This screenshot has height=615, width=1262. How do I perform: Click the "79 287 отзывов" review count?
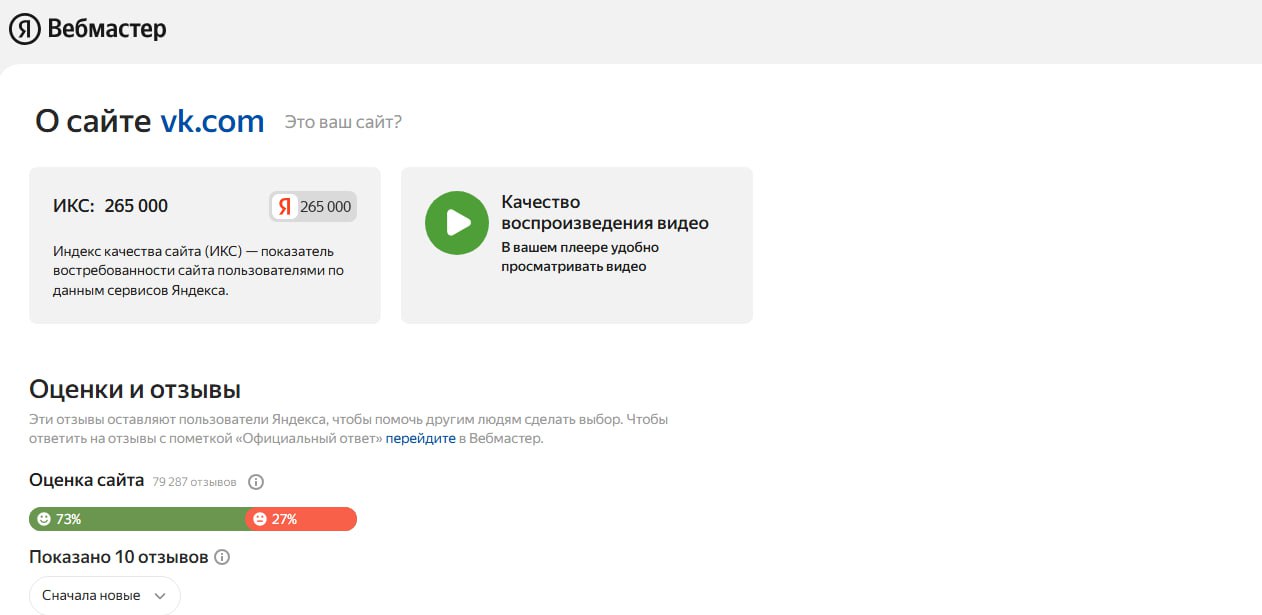(x=194, y=482)
